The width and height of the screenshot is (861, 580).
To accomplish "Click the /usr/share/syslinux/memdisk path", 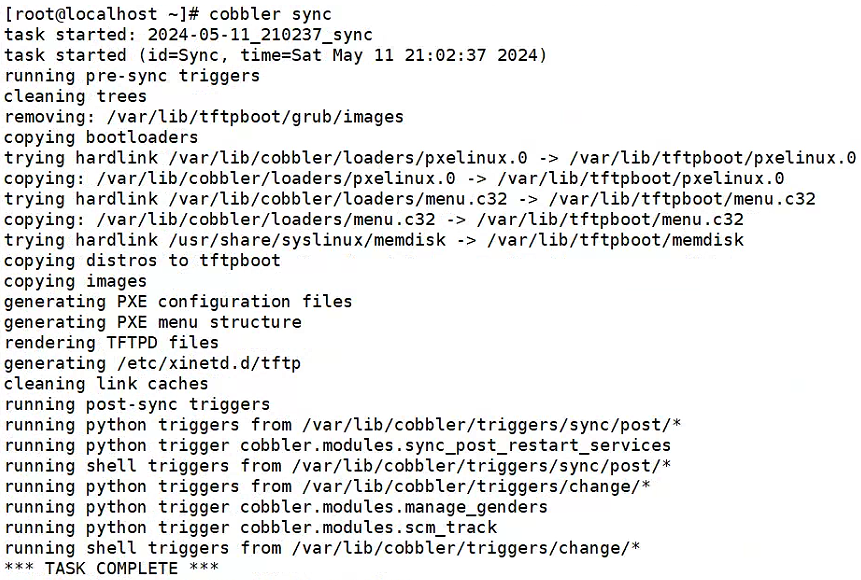I will tap(307, 240).
